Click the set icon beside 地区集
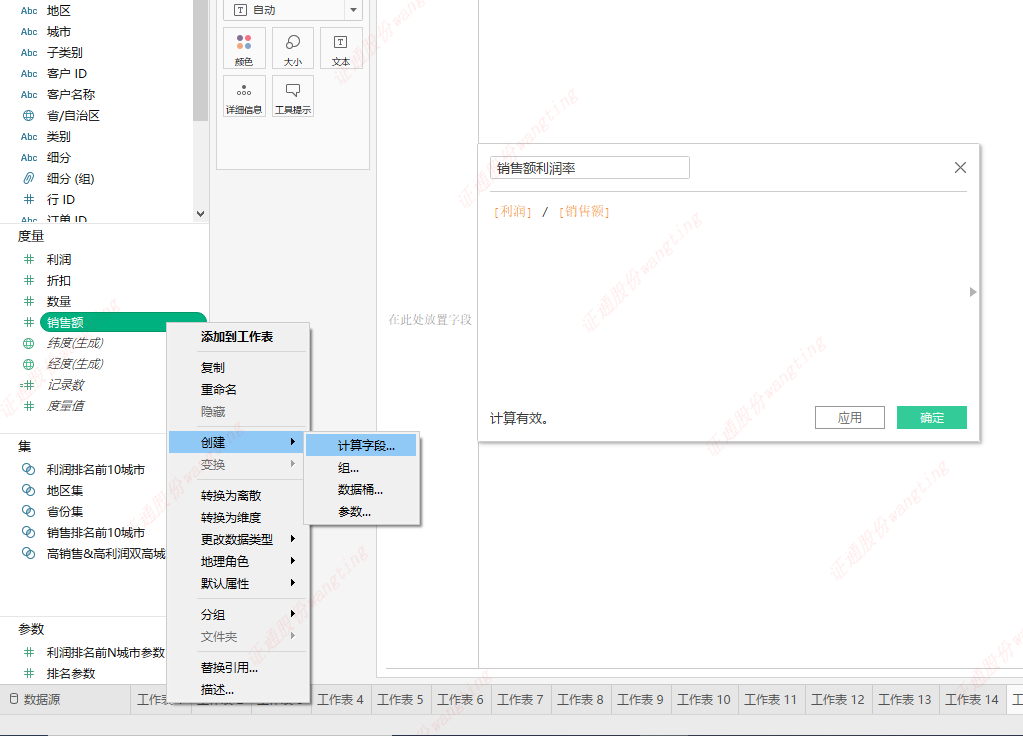Viewport: 1023px width, 736px height. (29, 490)
